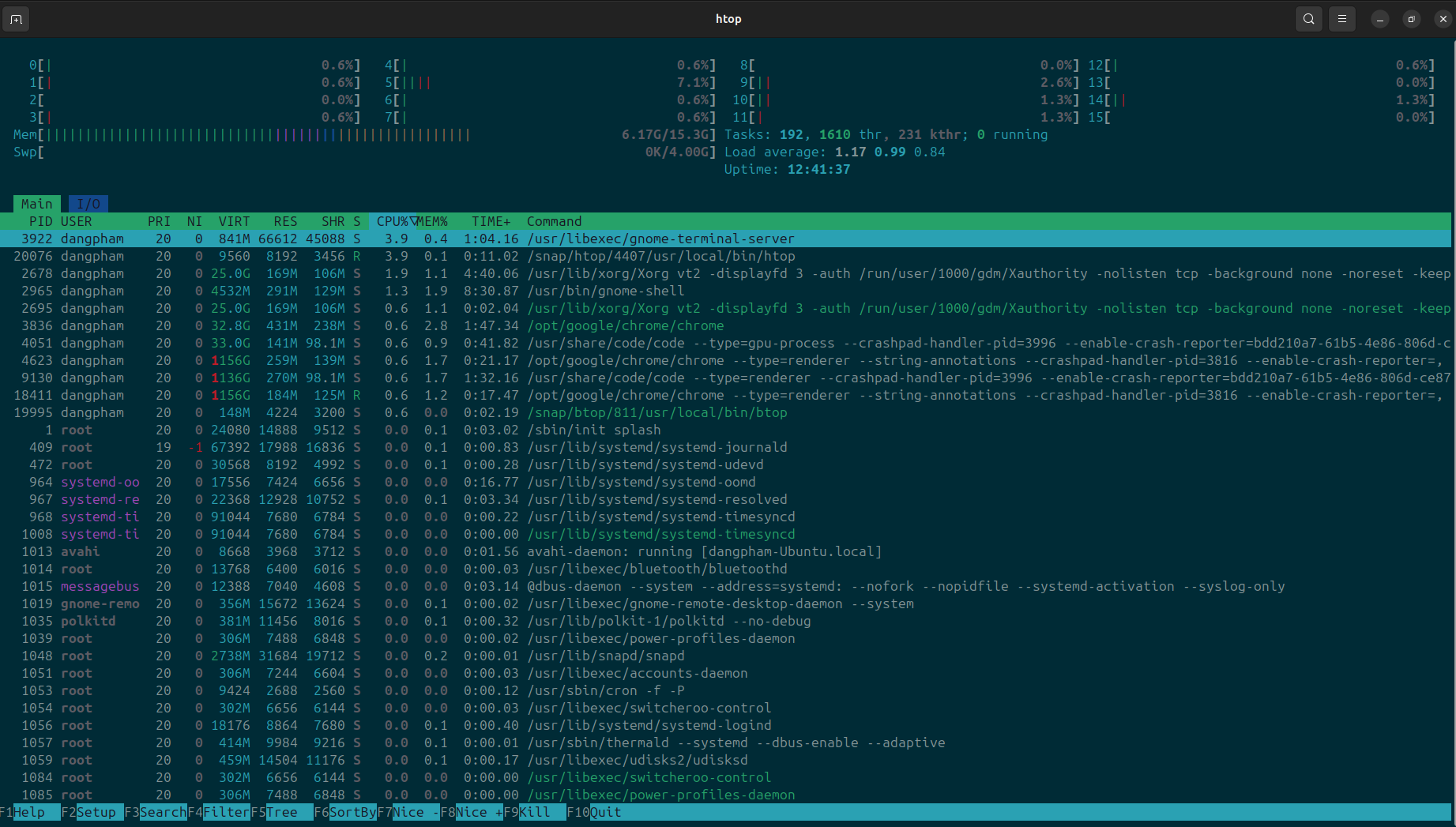
Task: Select the polkitd --no-debug row
Action: pos(725,621)
